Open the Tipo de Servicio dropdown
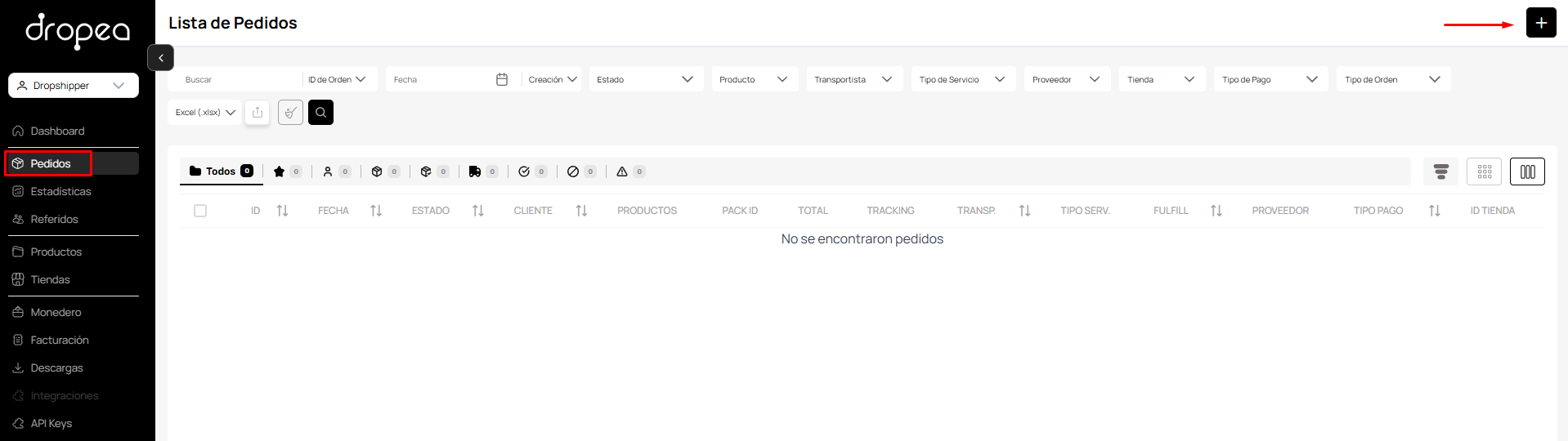 coord(963,79)
